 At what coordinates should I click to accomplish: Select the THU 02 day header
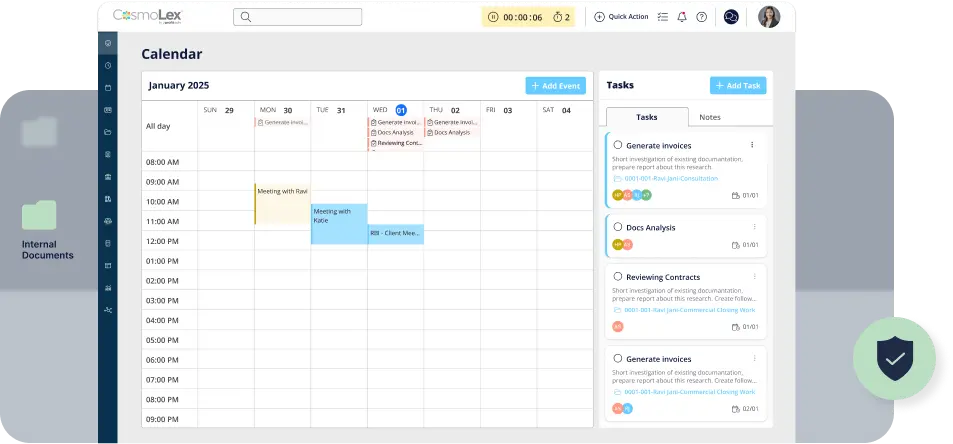click(x=444, y=110)
